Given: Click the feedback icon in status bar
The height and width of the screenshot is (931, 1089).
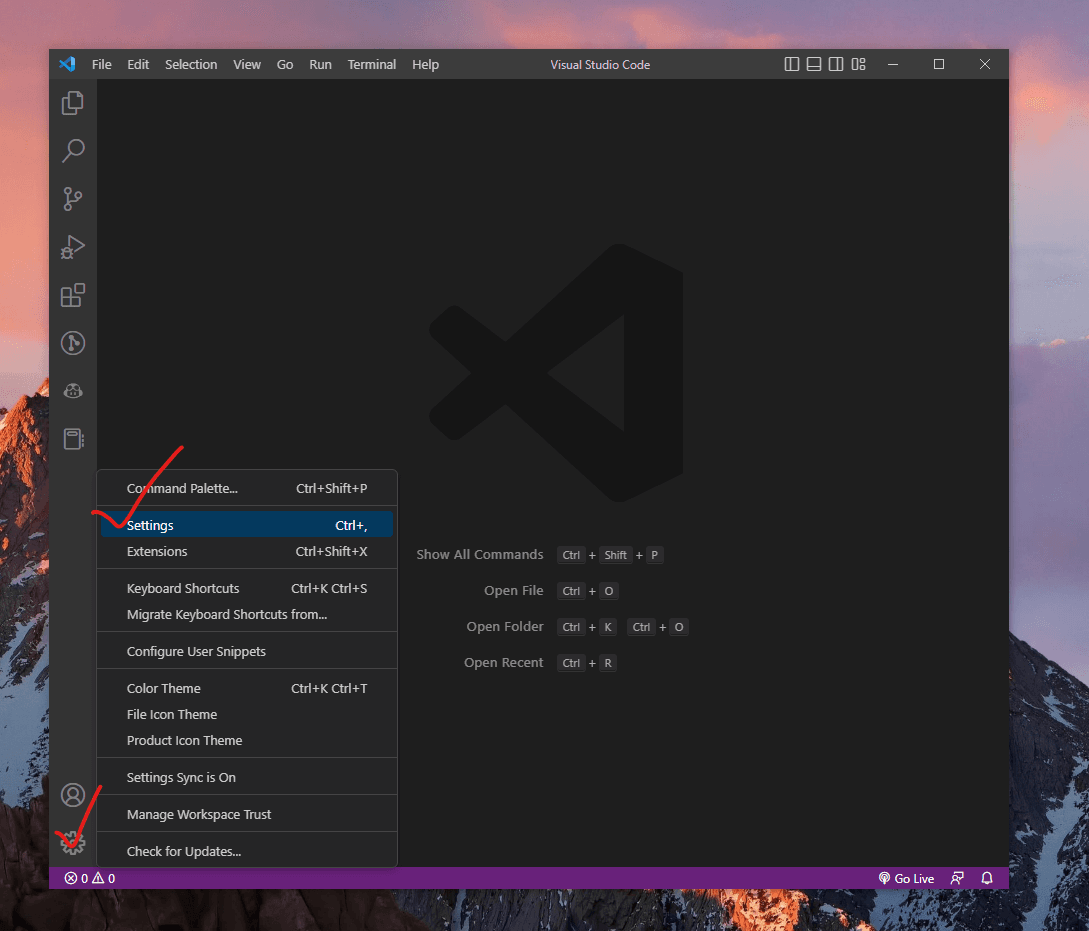Looking at the screenshot, I should pos(958,878).
